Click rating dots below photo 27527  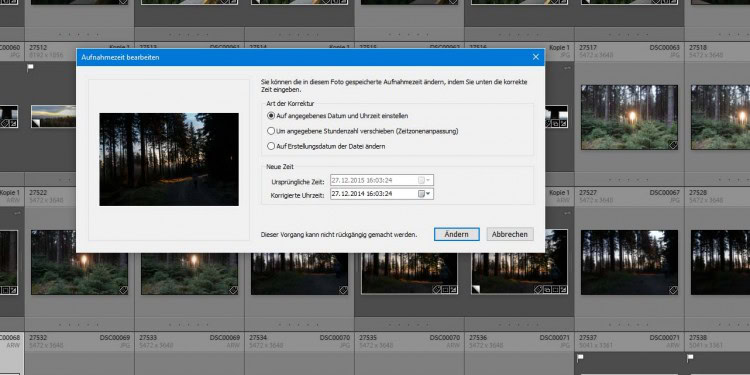[629, 324]
